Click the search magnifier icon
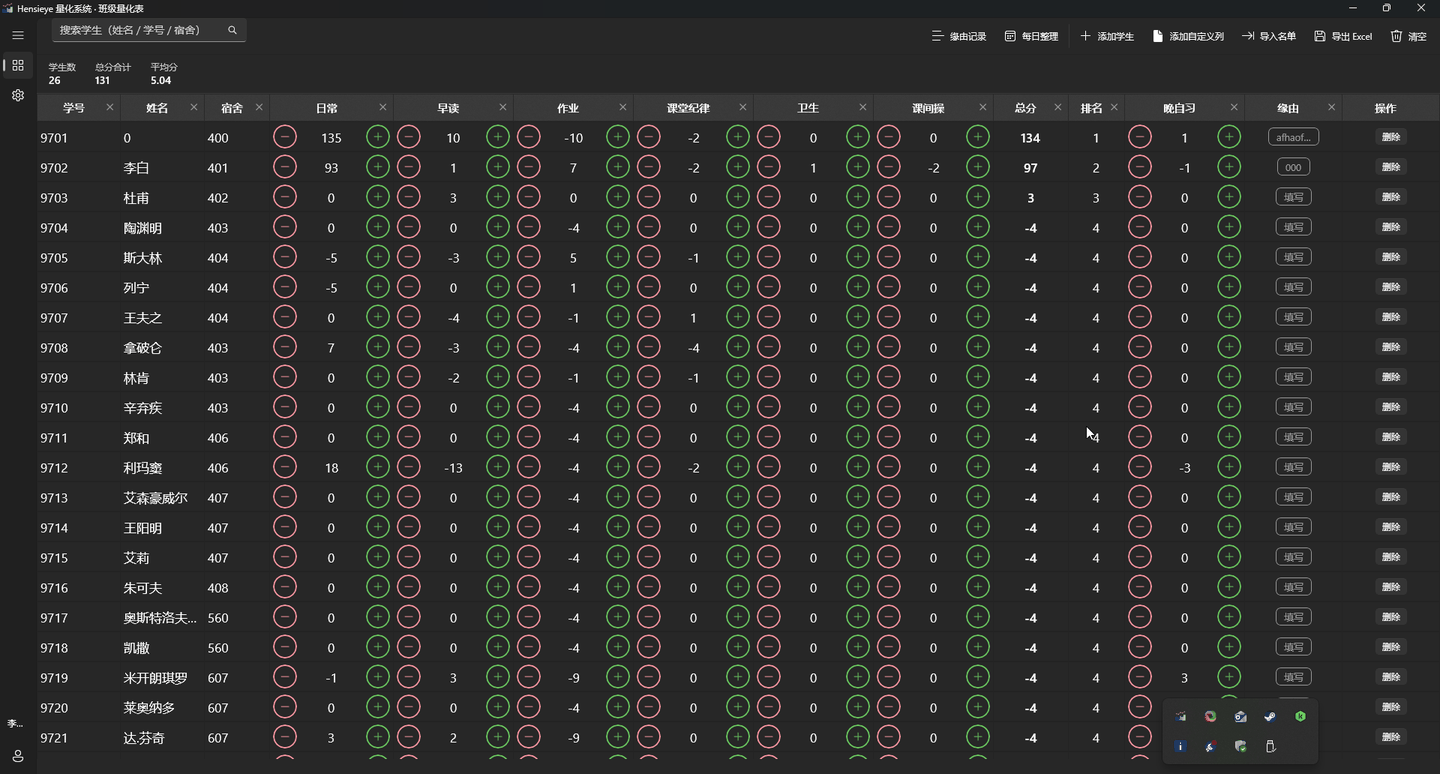This screenshot has height=774, width=1440. (x=232, y=30)
